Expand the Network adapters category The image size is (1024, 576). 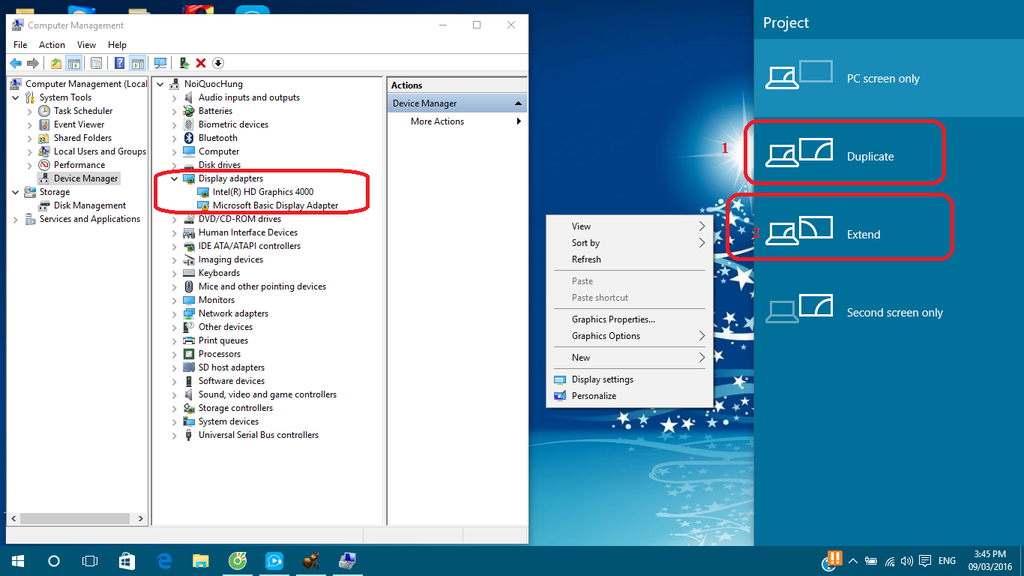174,313
